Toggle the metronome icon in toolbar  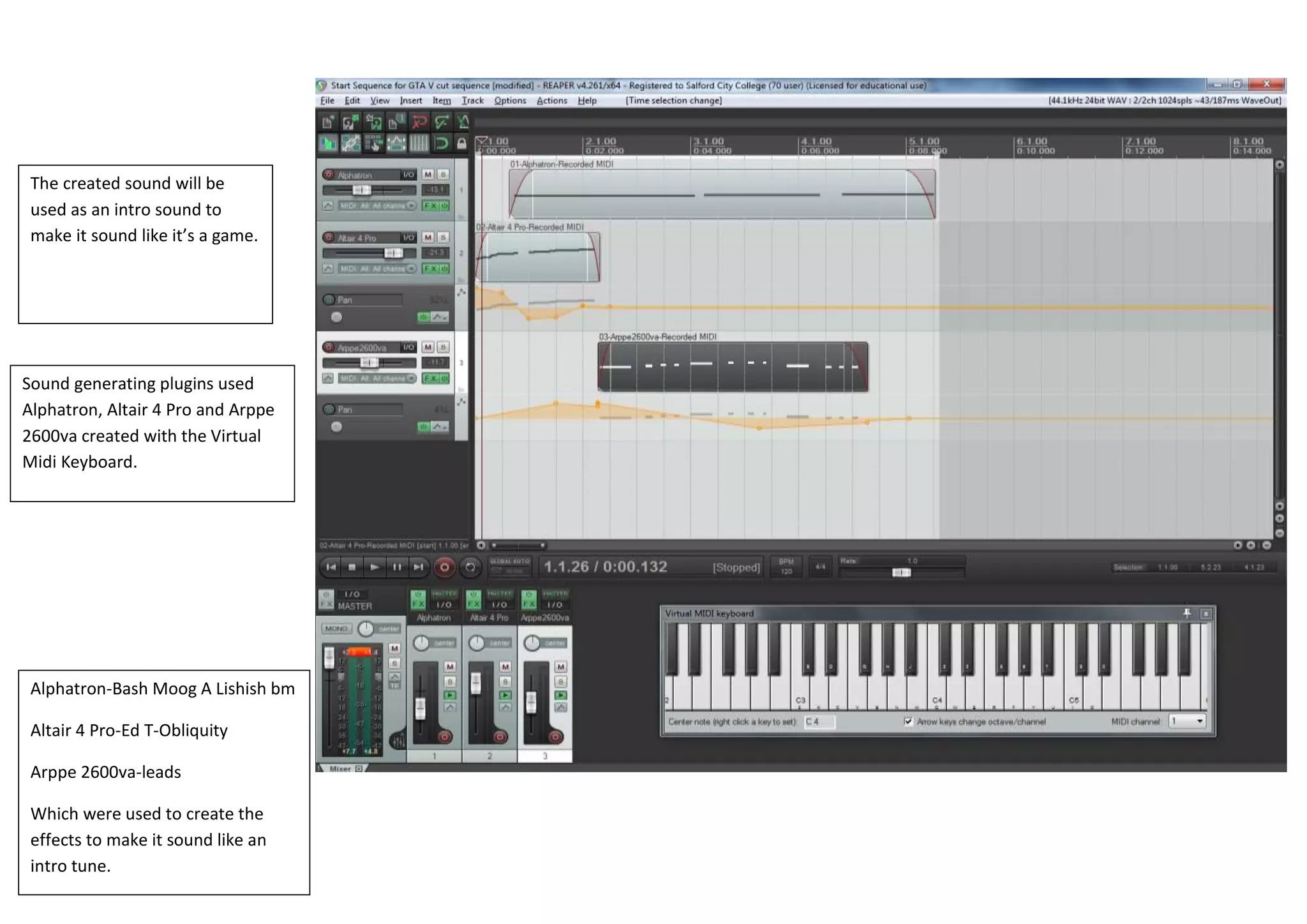pyautogui.click(x=463, y=121)
